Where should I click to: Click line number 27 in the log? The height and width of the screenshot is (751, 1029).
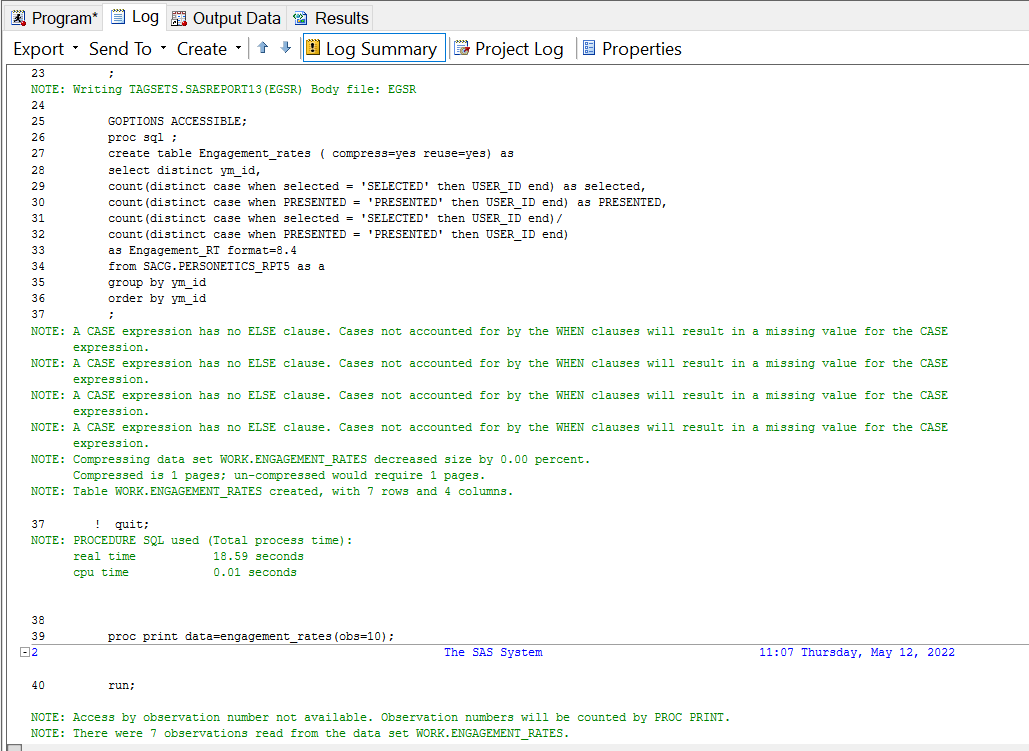click(x=38, y=153)
